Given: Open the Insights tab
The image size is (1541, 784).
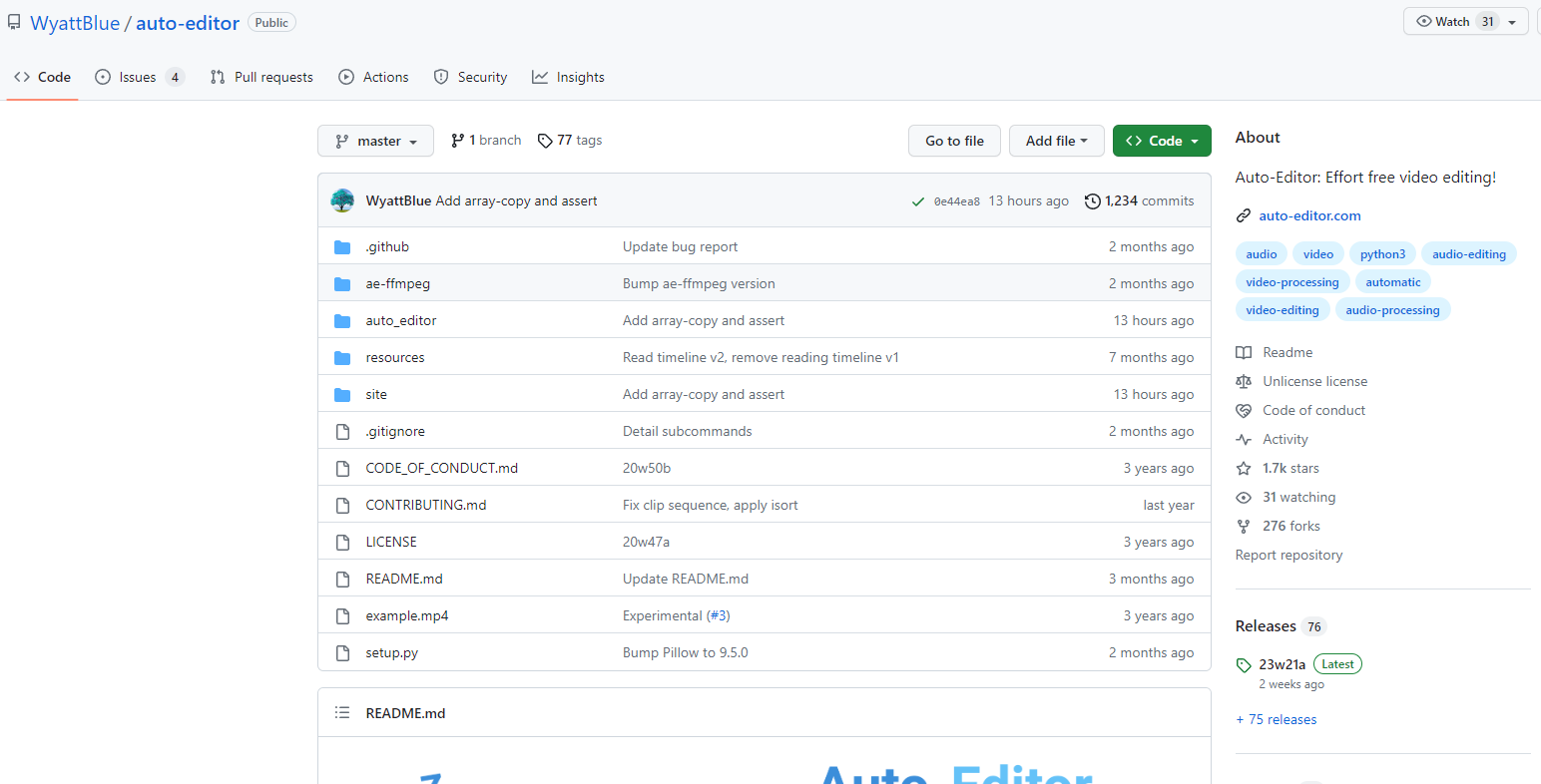Looking at the screenshot, I should pos(569,77).
